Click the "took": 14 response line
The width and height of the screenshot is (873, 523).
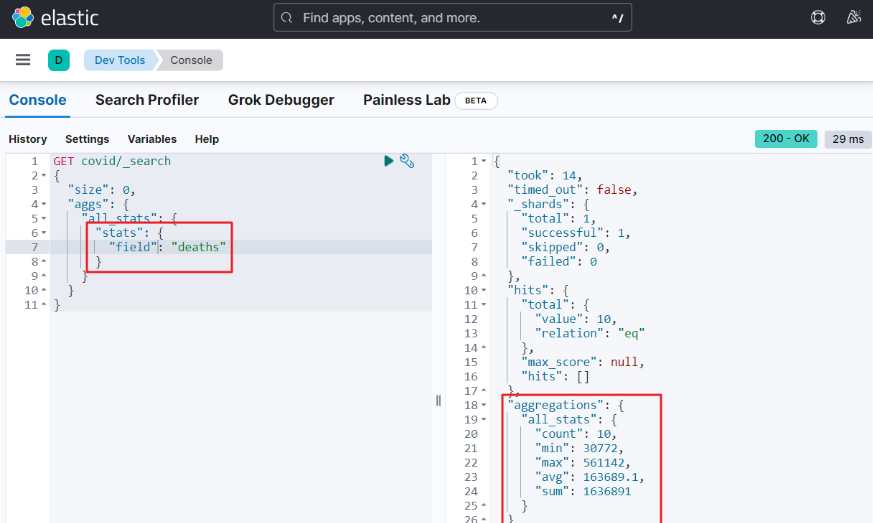pyautogui.click(x=545, y=175)
